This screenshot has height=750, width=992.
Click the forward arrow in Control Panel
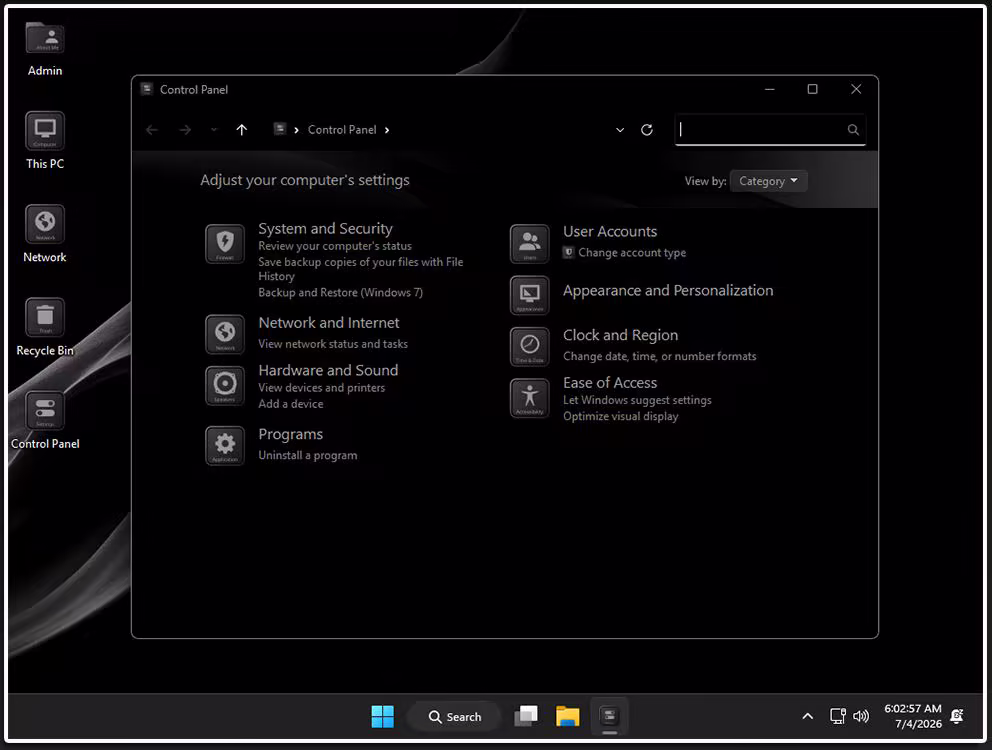[185, 130]
